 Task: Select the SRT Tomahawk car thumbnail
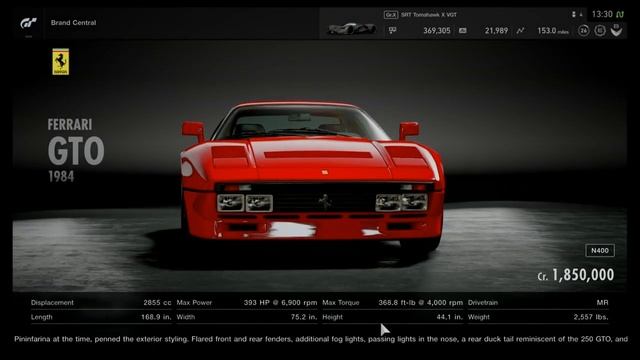pyautogui.click(x=351, y=29)
